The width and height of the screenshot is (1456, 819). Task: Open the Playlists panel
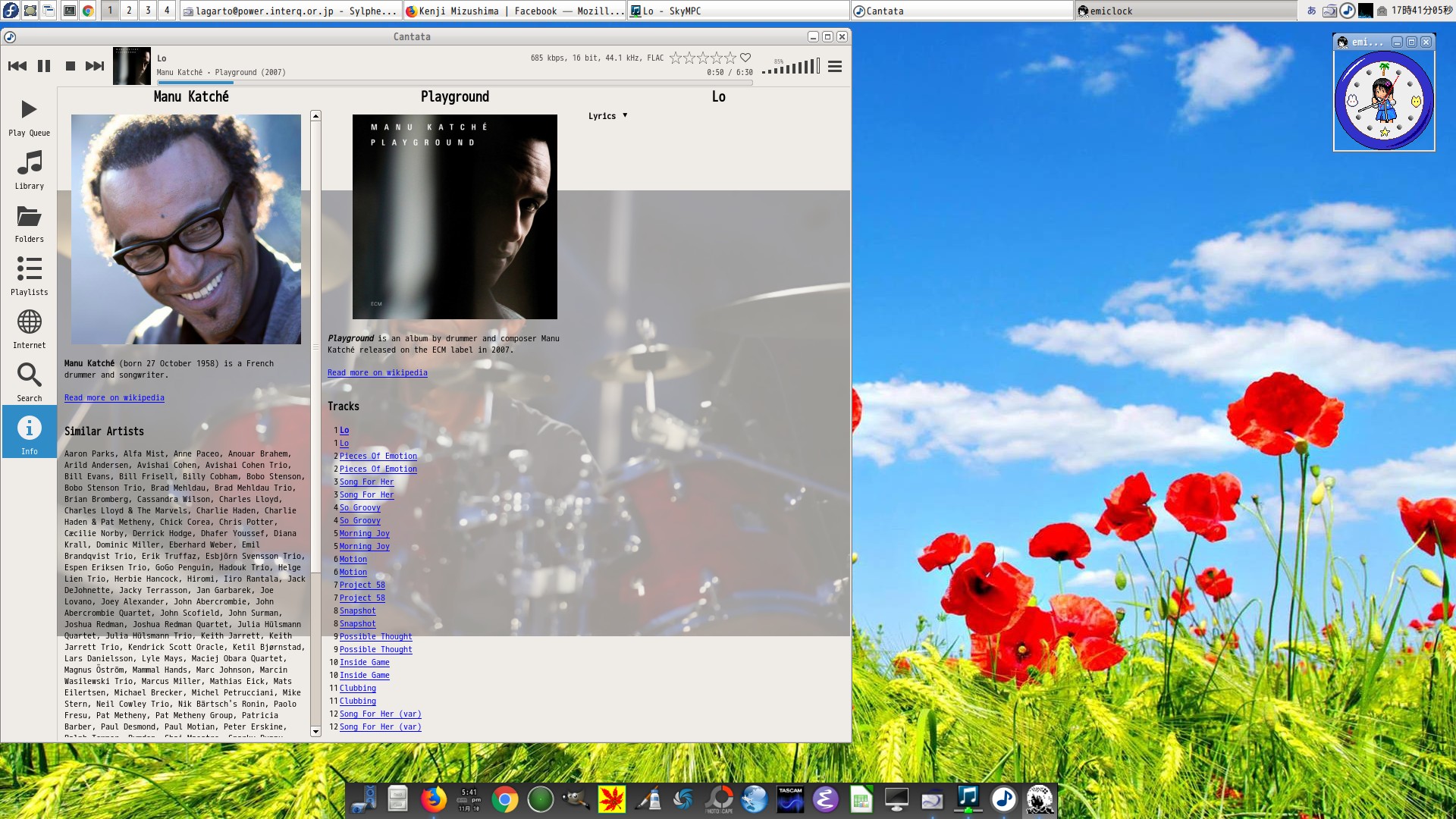pyautogui.click(x=29, y=275)
